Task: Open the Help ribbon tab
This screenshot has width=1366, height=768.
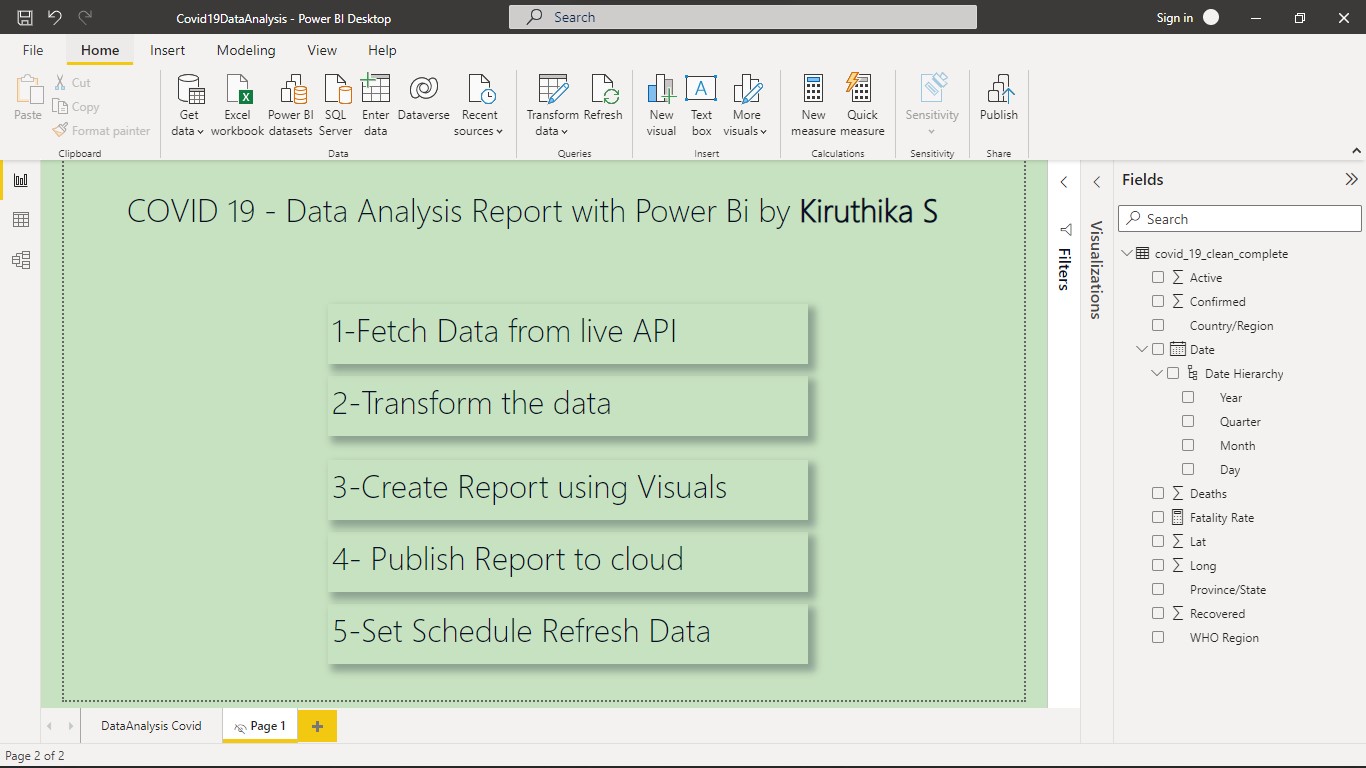Action: point(382,50)
